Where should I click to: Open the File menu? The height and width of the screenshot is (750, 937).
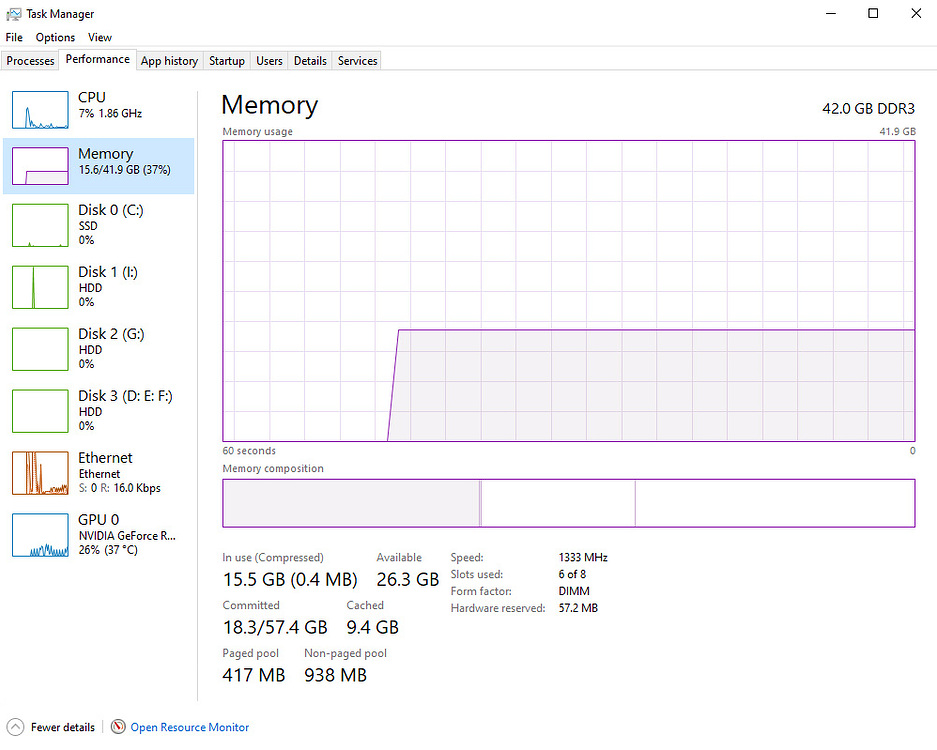pyautogui.click(x=14, y=37)
